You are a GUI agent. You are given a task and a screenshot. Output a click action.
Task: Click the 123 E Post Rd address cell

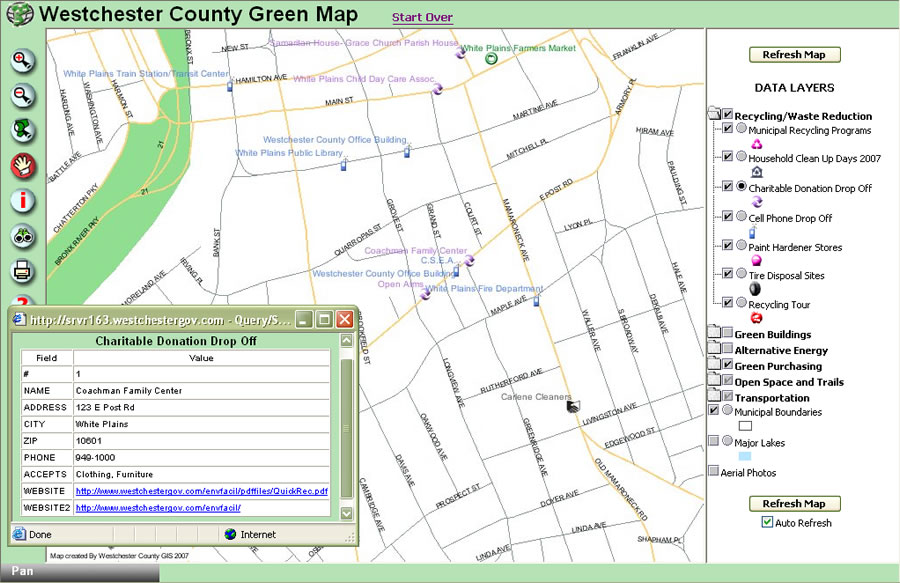(201, 407)
